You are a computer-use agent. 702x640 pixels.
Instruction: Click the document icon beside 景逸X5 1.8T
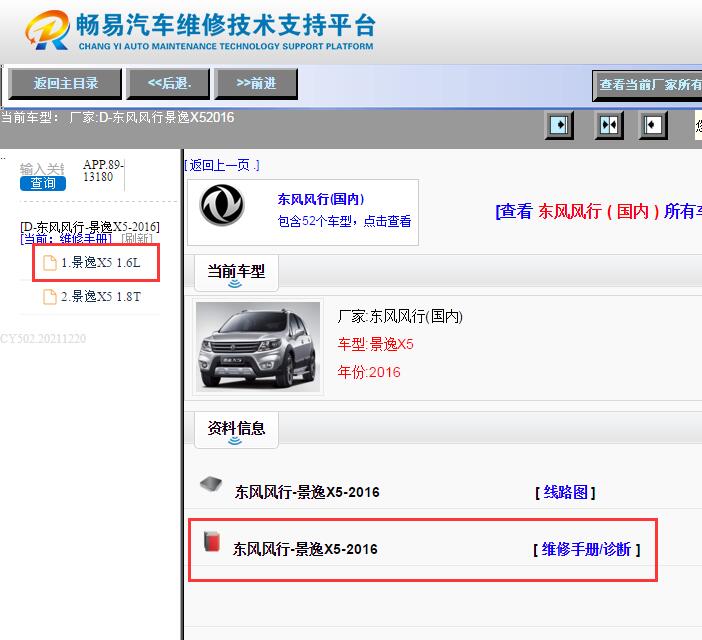50,297
